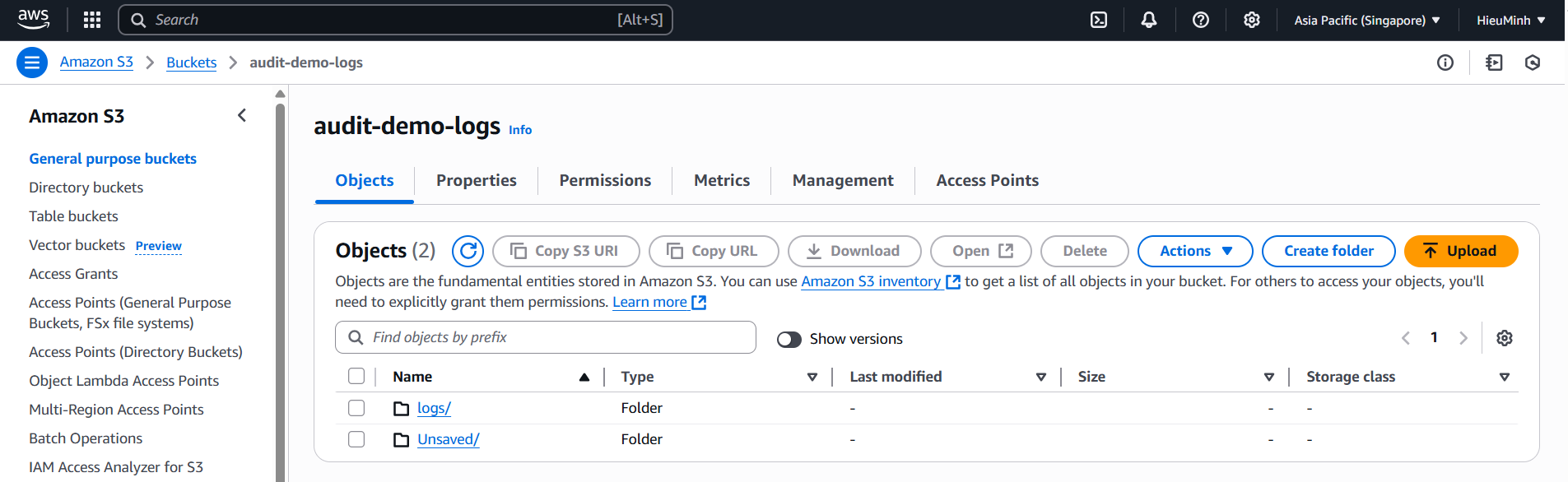Go to next page of objects
1568x482 pixels.
(1463, 338)
